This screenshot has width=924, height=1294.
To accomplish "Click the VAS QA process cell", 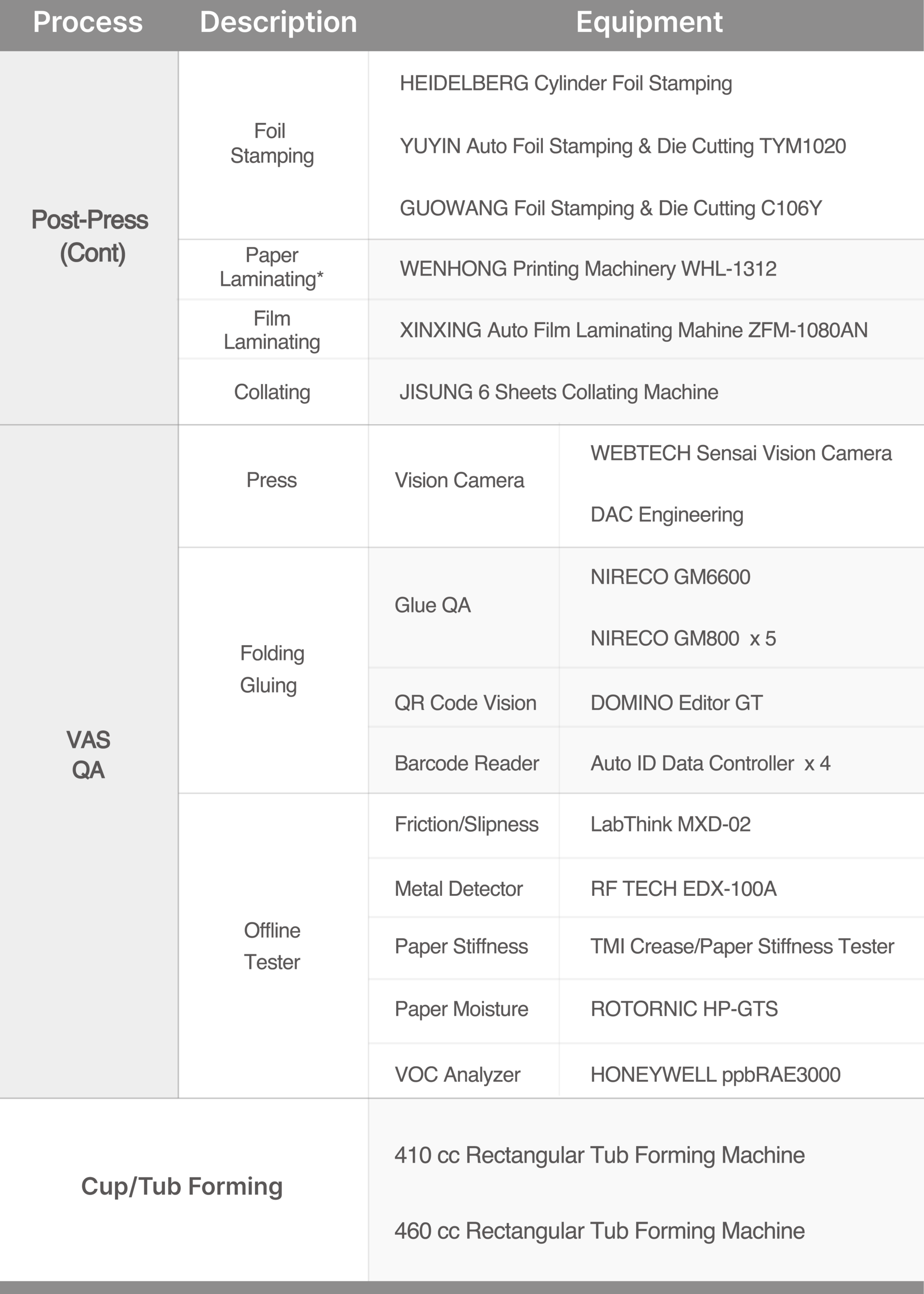I will click(x=88, y=755).
